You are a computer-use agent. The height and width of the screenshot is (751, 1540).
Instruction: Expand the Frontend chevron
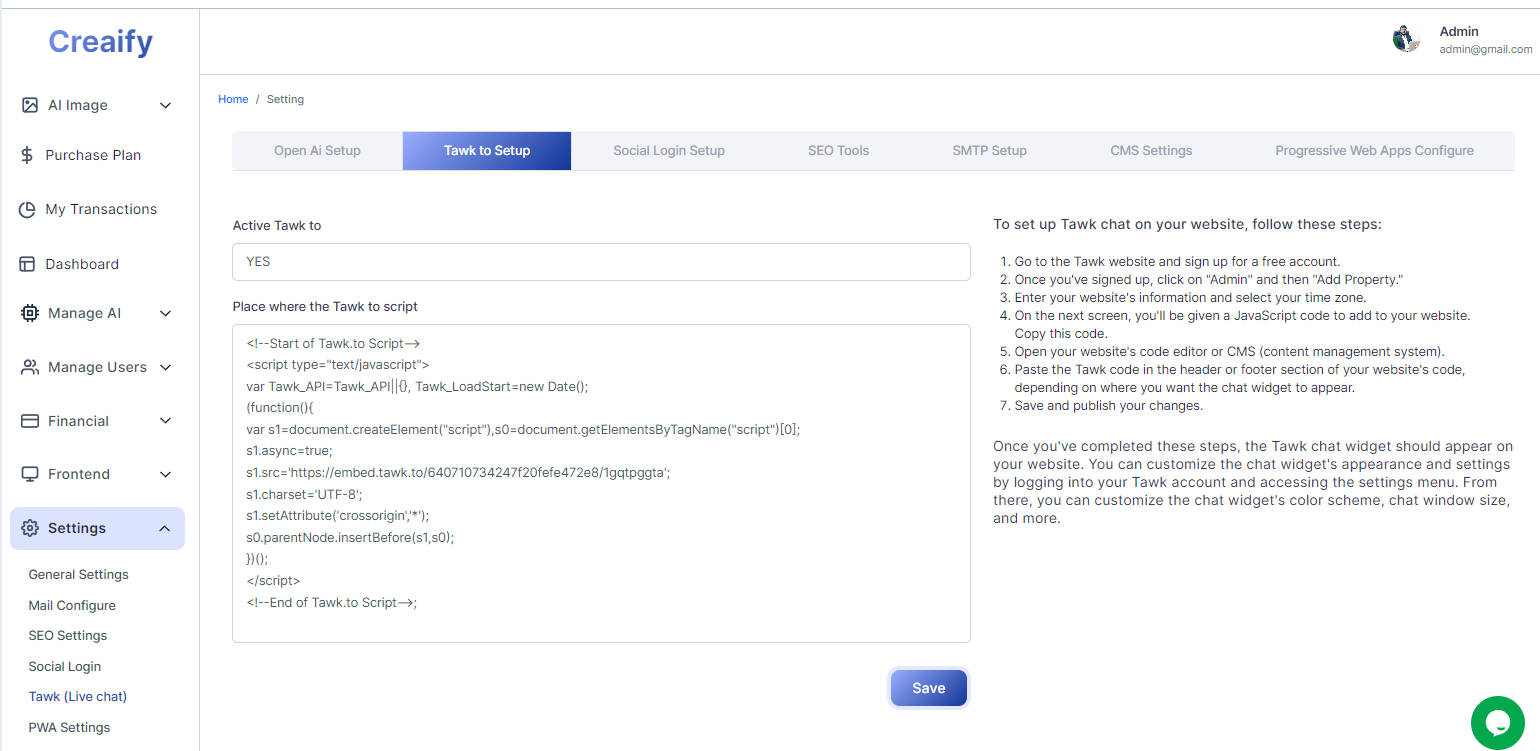tap(166, 474)
